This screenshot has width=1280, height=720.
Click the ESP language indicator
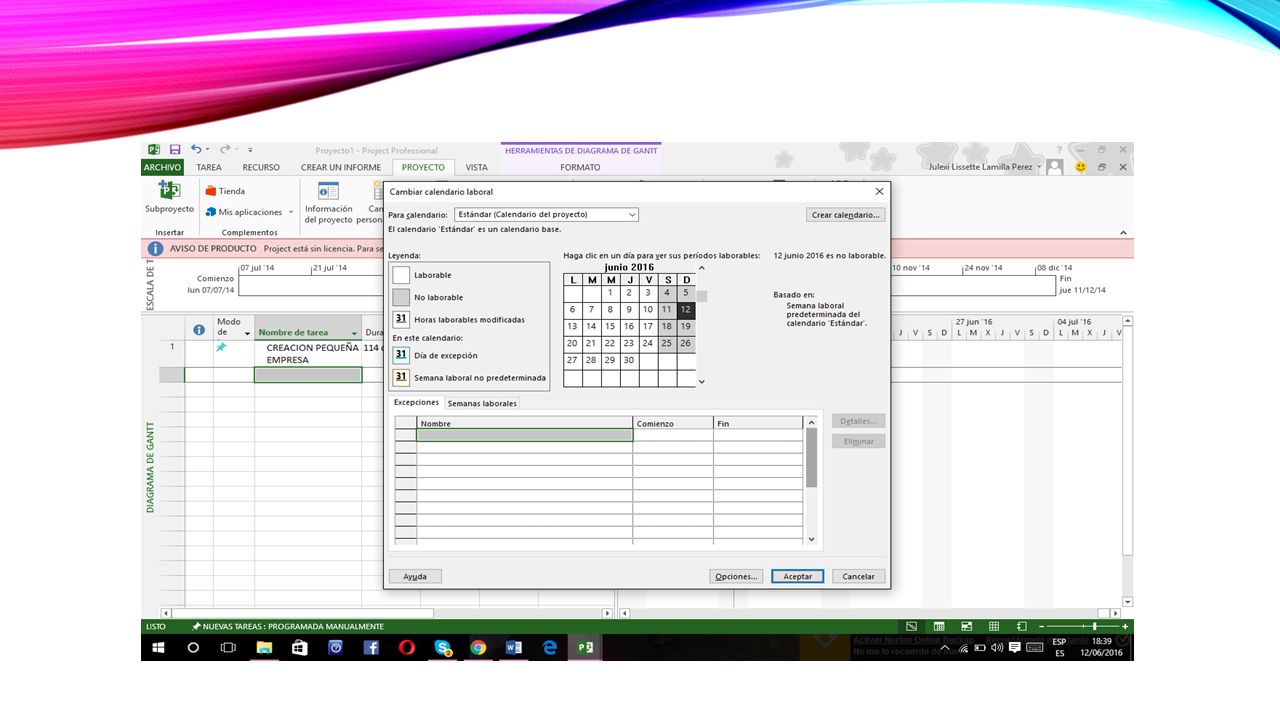pyautogui.click(x=1059, y=641)
